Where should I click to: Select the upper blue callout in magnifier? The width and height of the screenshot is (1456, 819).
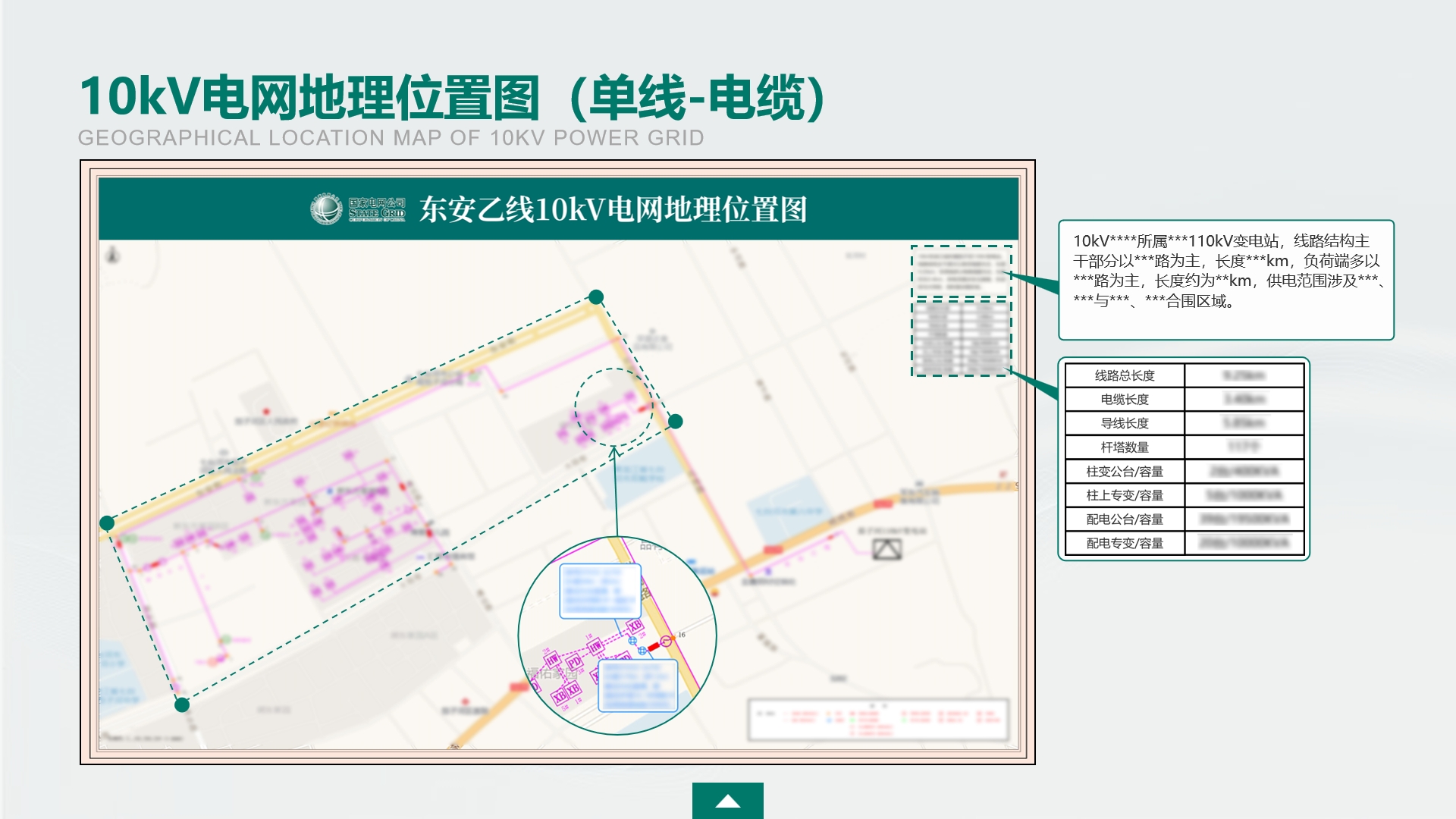point(600,591)
